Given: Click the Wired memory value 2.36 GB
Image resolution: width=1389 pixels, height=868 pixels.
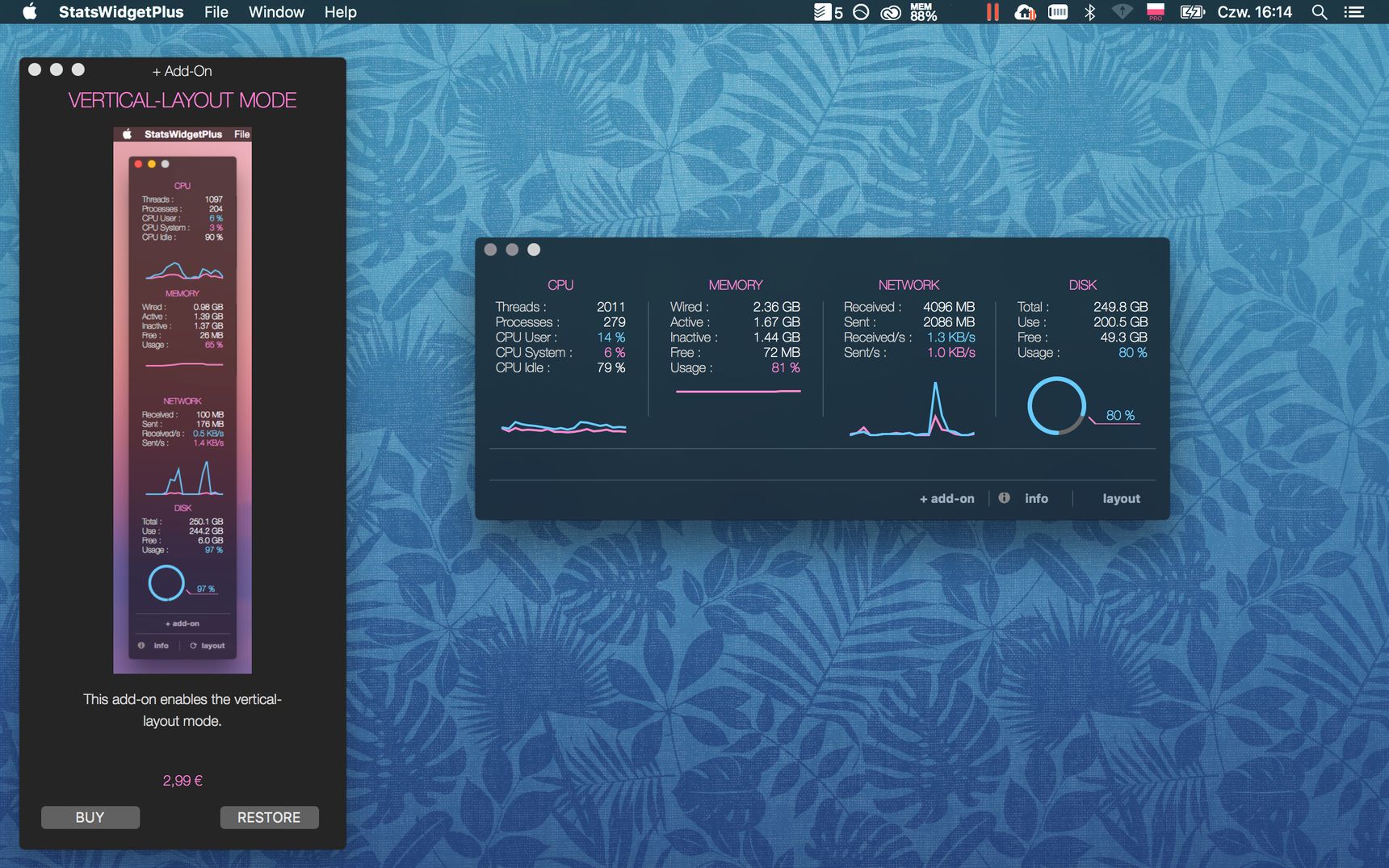Looking at the screenshot, I should [x=777, y=307].
